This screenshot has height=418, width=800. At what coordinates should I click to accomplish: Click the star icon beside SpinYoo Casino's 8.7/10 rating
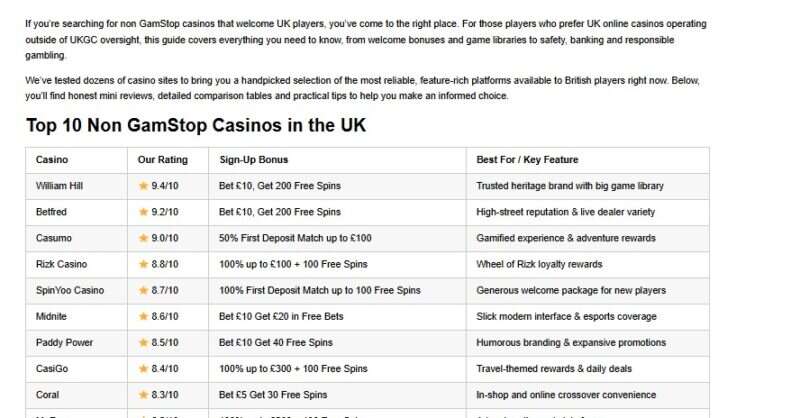point(143,290)
